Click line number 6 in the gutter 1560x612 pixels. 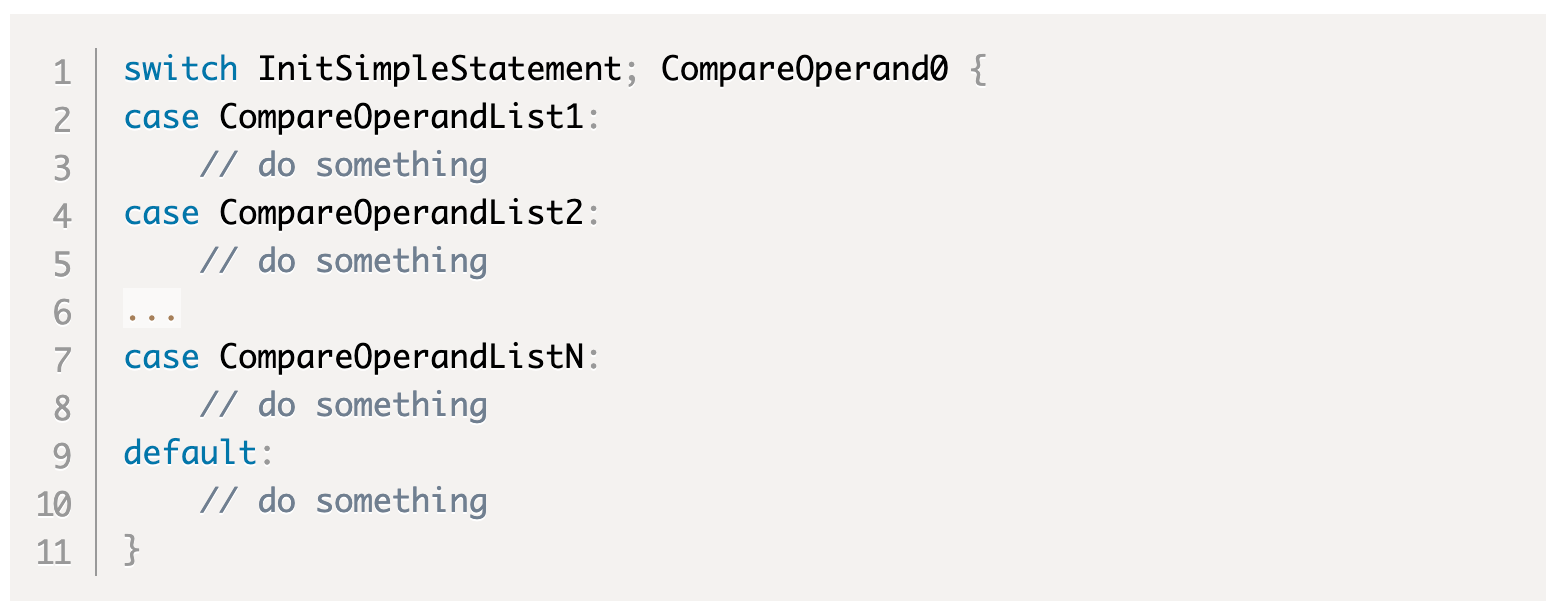(x=62, y=312)
